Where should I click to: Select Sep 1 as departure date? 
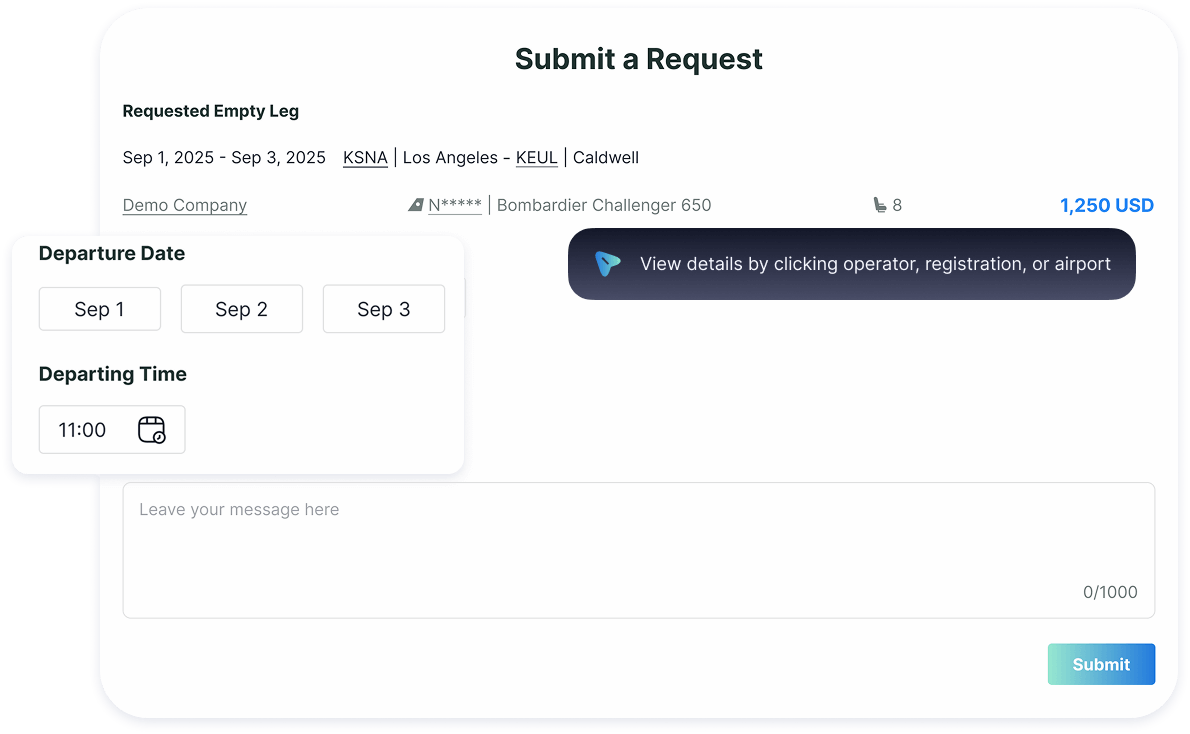(x=99, y=309)
